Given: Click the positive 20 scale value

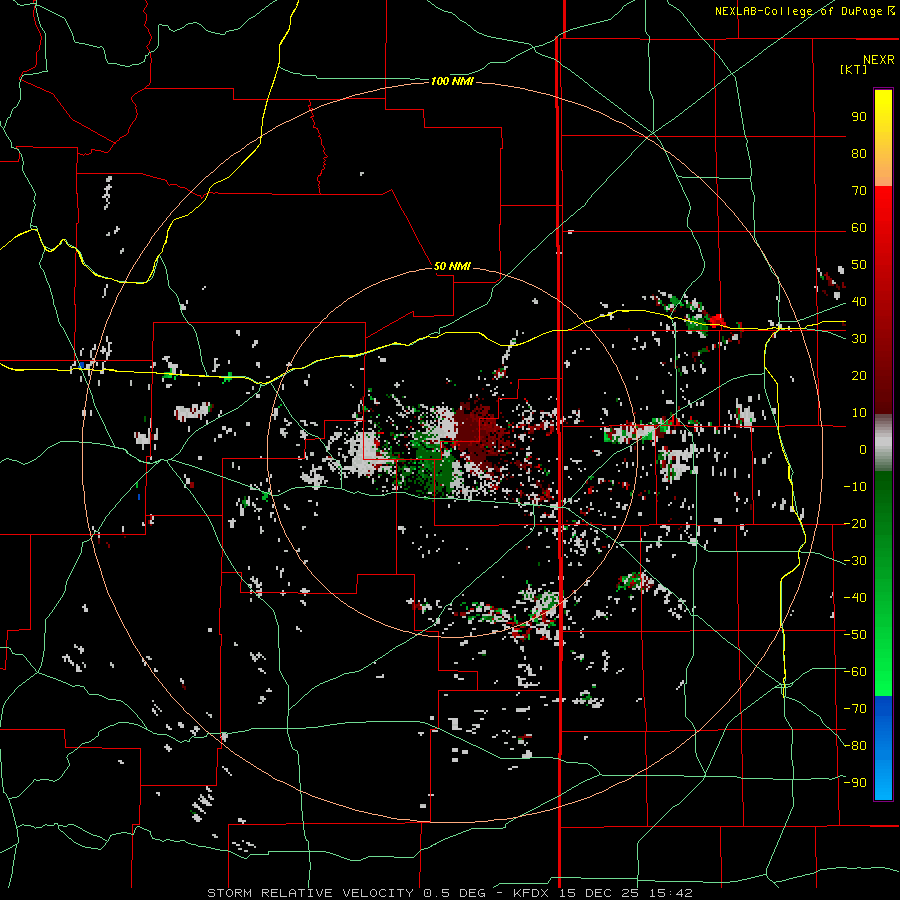Looking at the screenshot, I should tap(859, 376).
